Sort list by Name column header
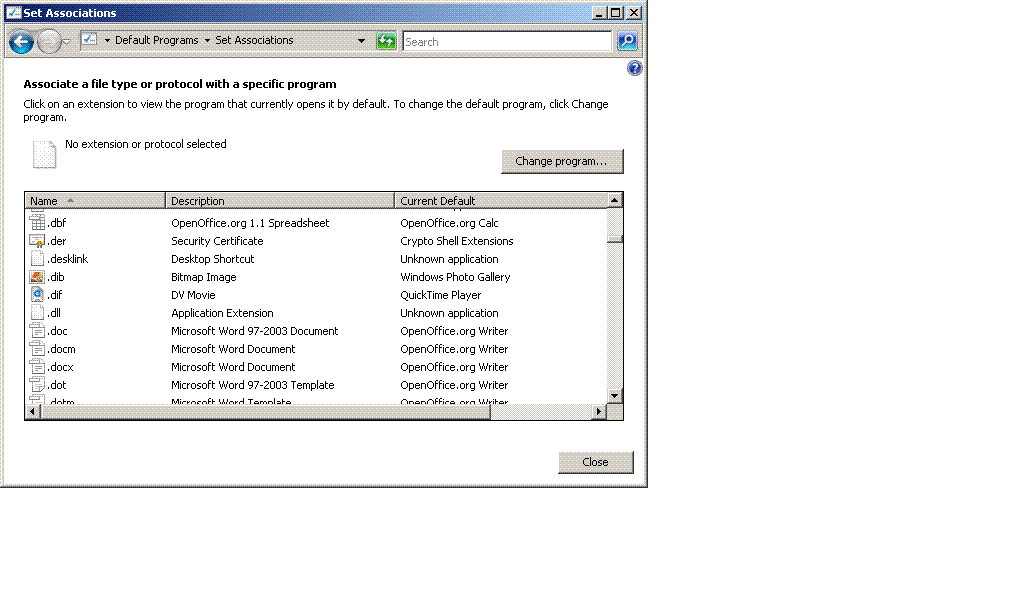The height and width of the screenshot is (616, 1017). (95, 201)
